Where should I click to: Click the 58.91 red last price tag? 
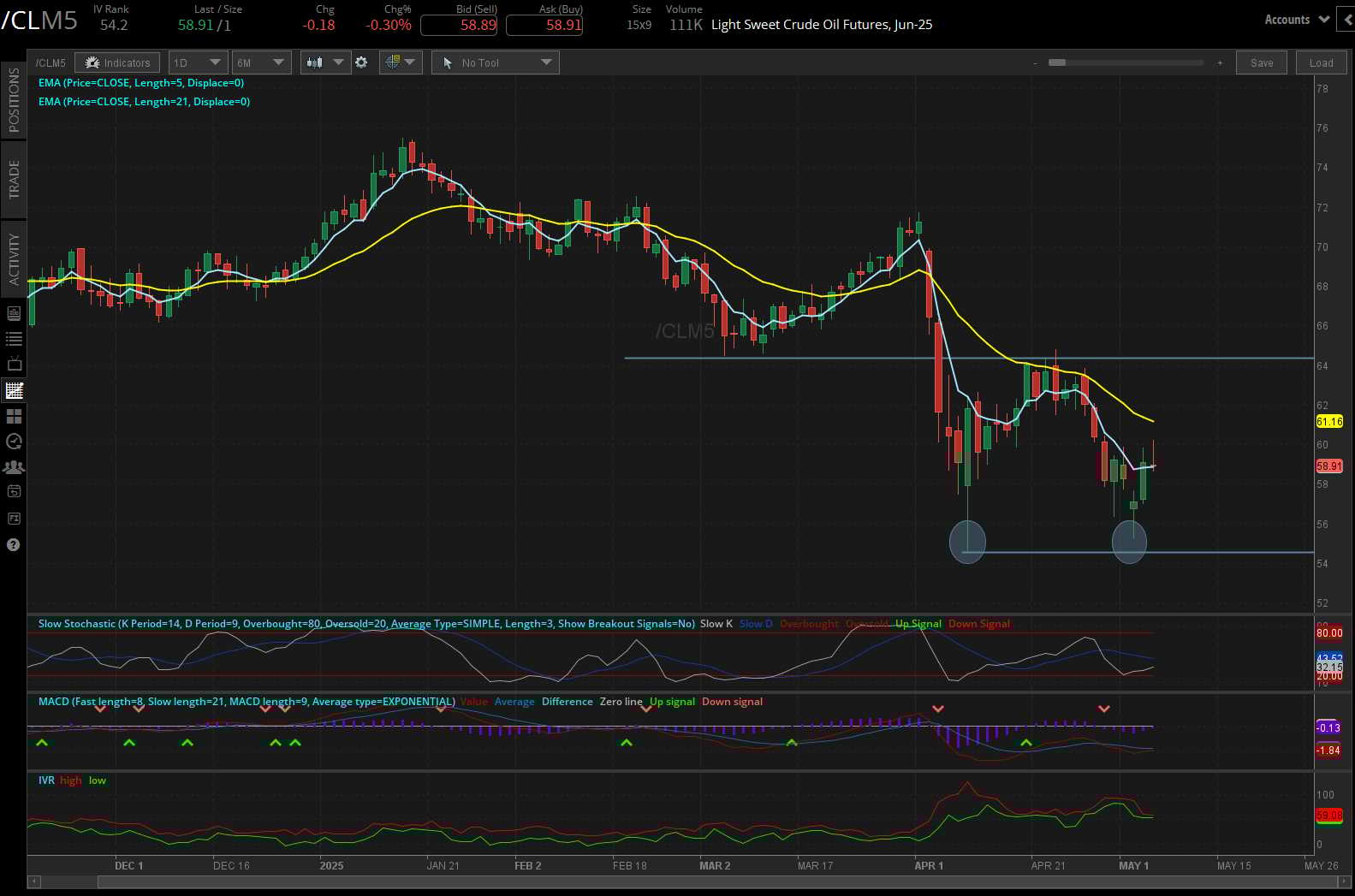[1329, 466]
